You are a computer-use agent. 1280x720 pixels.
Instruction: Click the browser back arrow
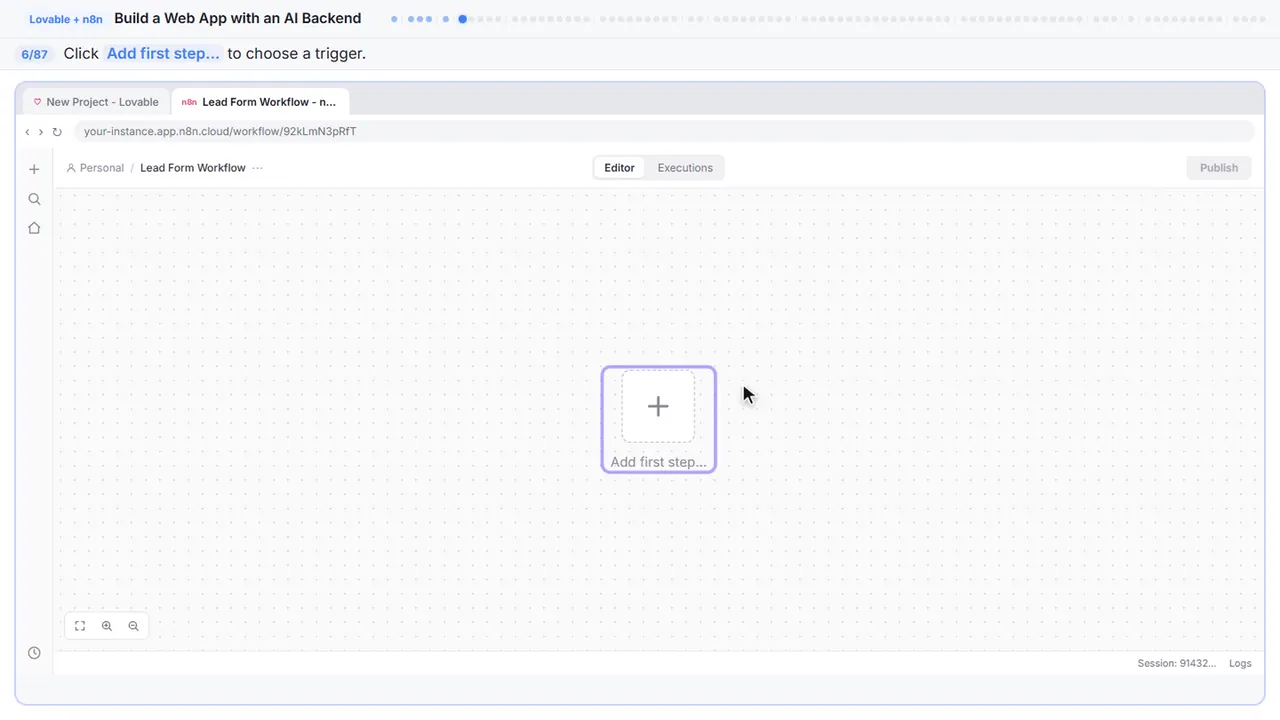(27, 132)
